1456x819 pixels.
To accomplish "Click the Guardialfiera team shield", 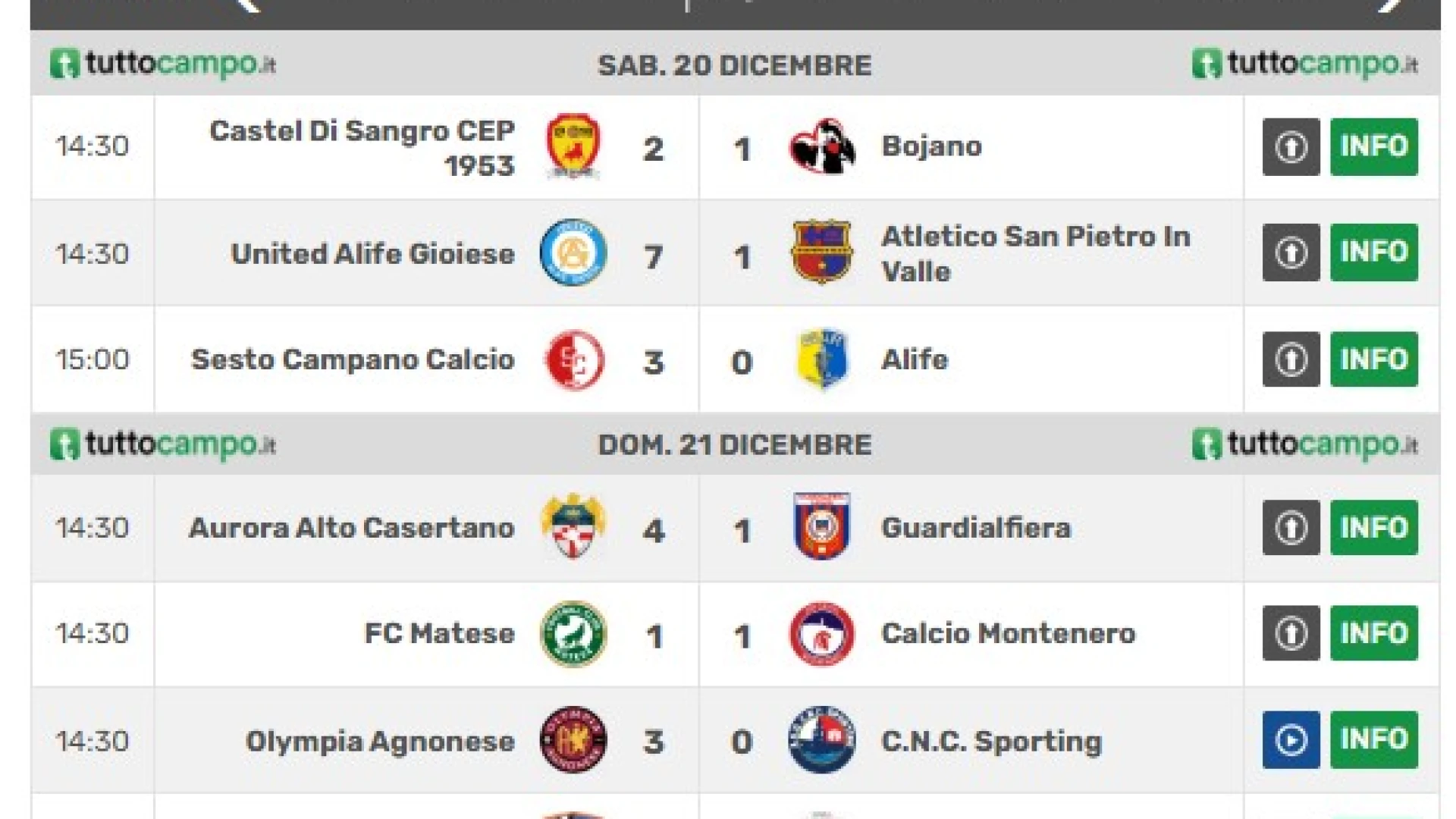I will coord(822,527).
